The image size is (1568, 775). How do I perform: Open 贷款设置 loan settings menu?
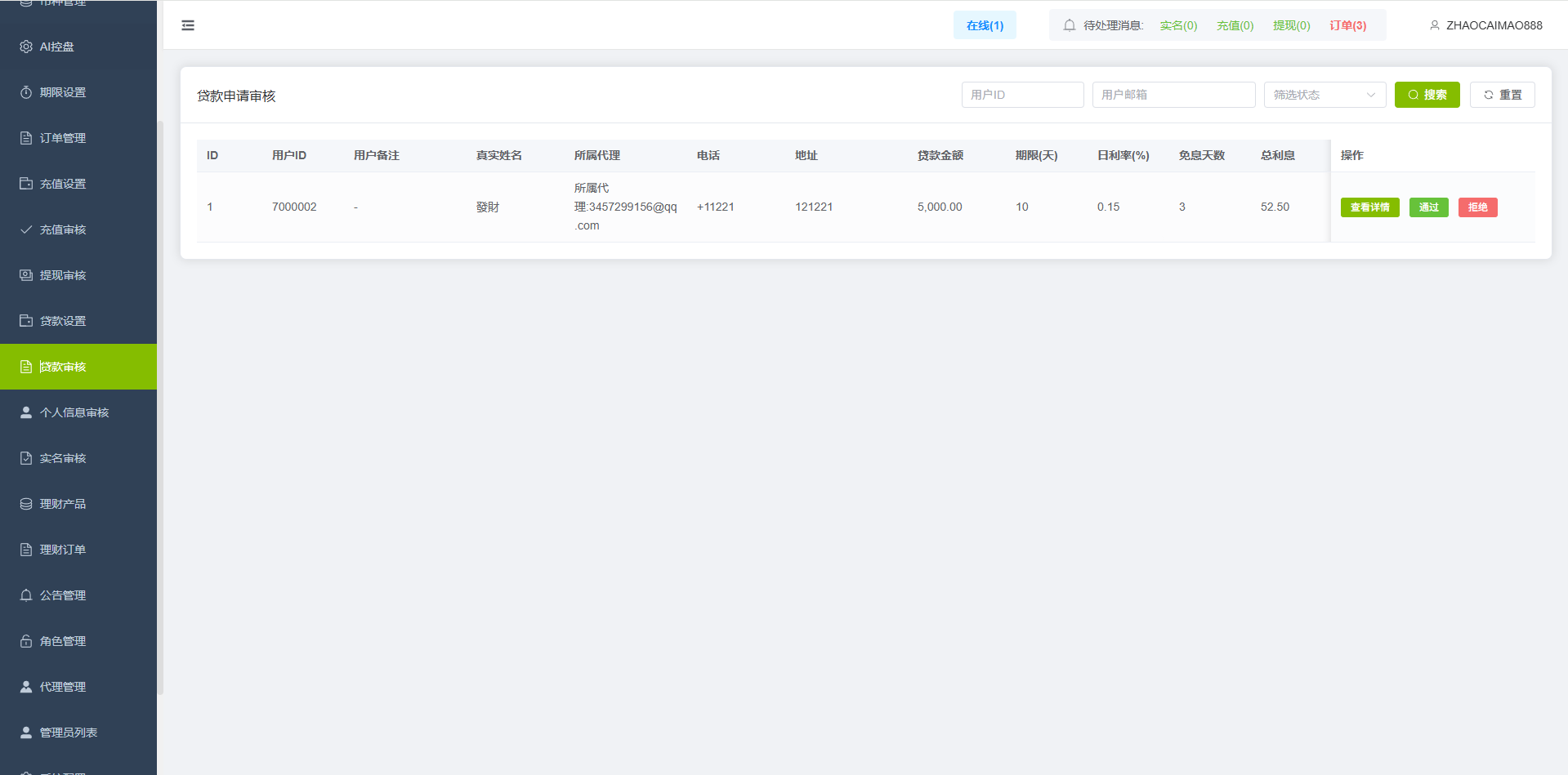pyautogui.click(x=63, y=321)
